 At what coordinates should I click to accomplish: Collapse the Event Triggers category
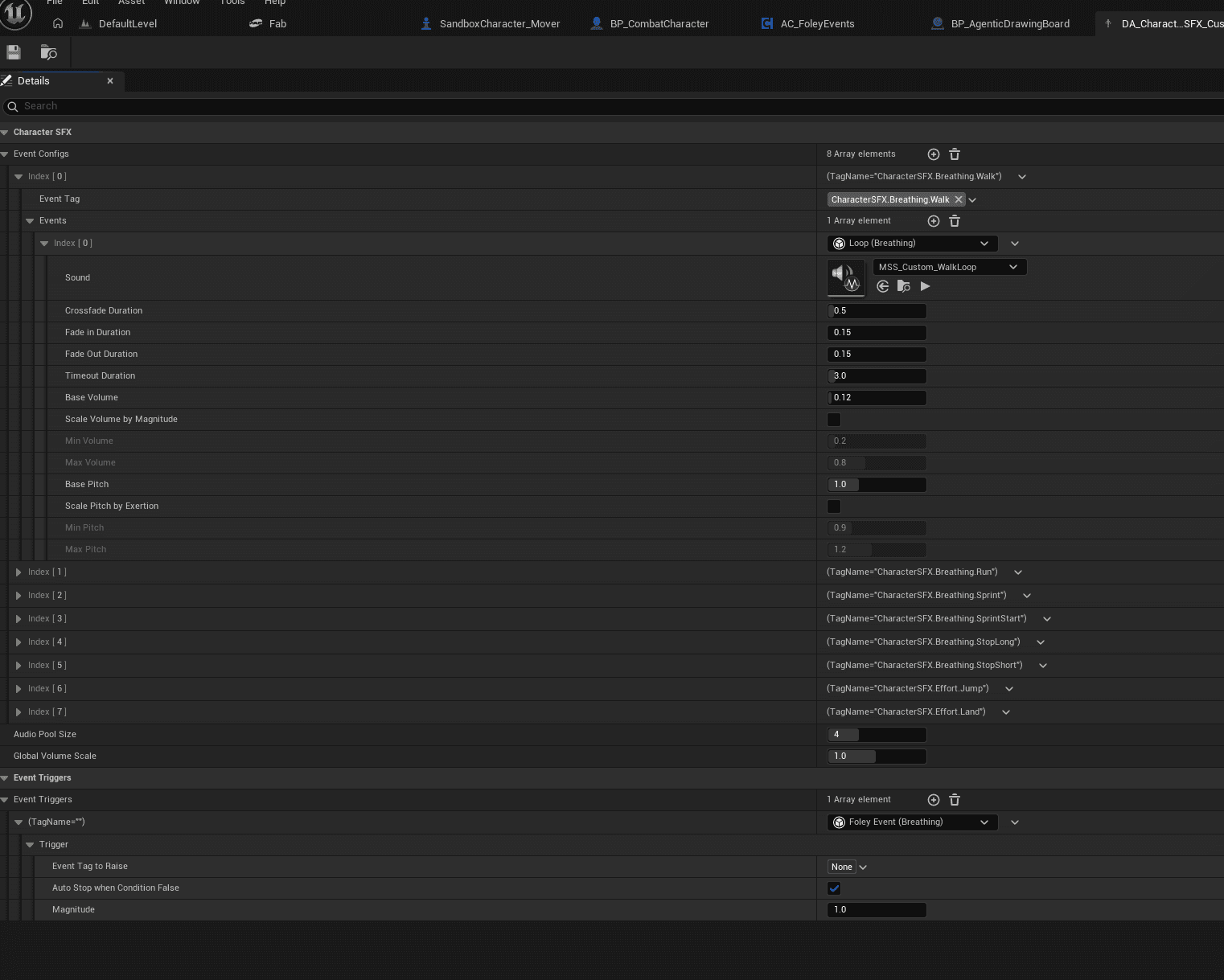(5, 778)
